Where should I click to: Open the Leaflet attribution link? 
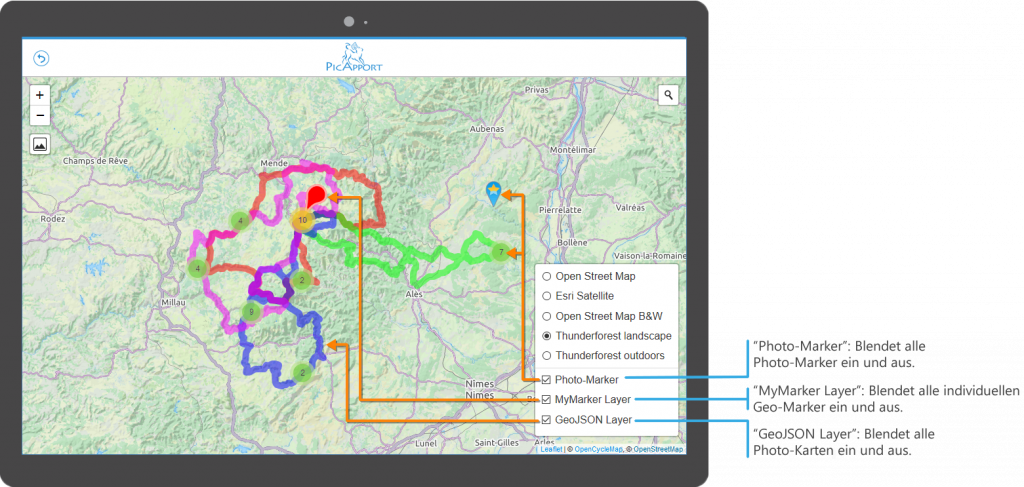click(x=551, y=450)
